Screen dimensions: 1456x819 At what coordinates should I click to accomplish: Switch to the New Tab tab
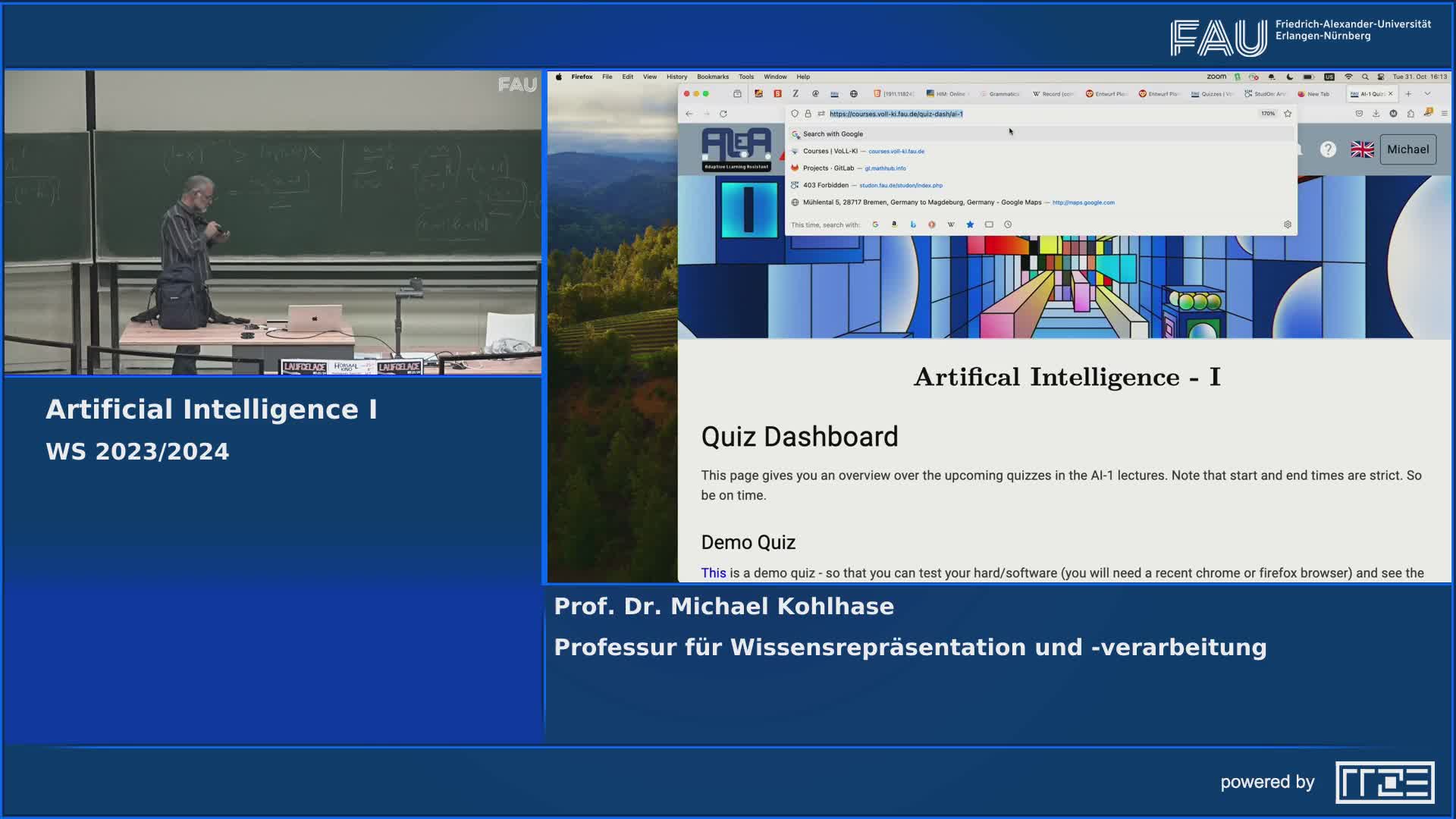point(1318,93)
